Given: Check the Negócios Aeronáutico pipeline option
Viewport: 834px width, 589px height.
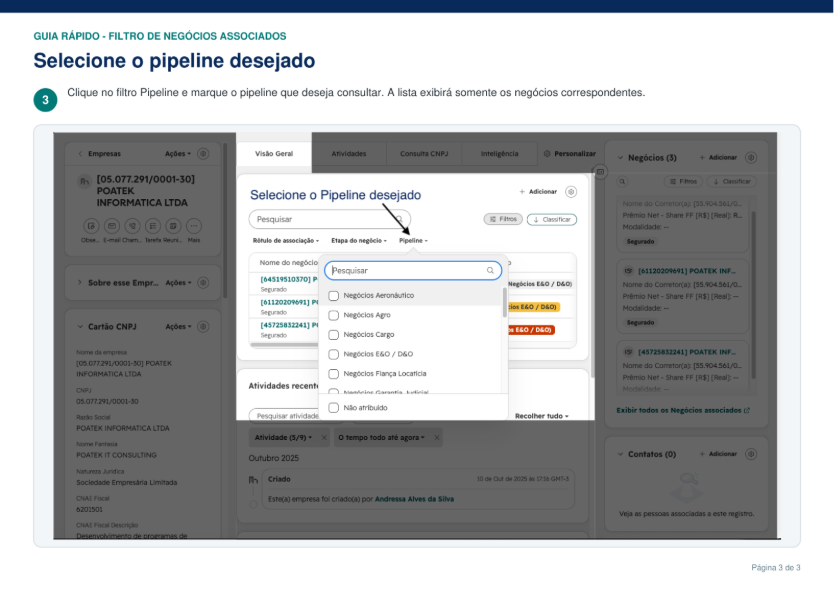Looking at the screenshot, I should pyautogui.click(x=333, y=295).
